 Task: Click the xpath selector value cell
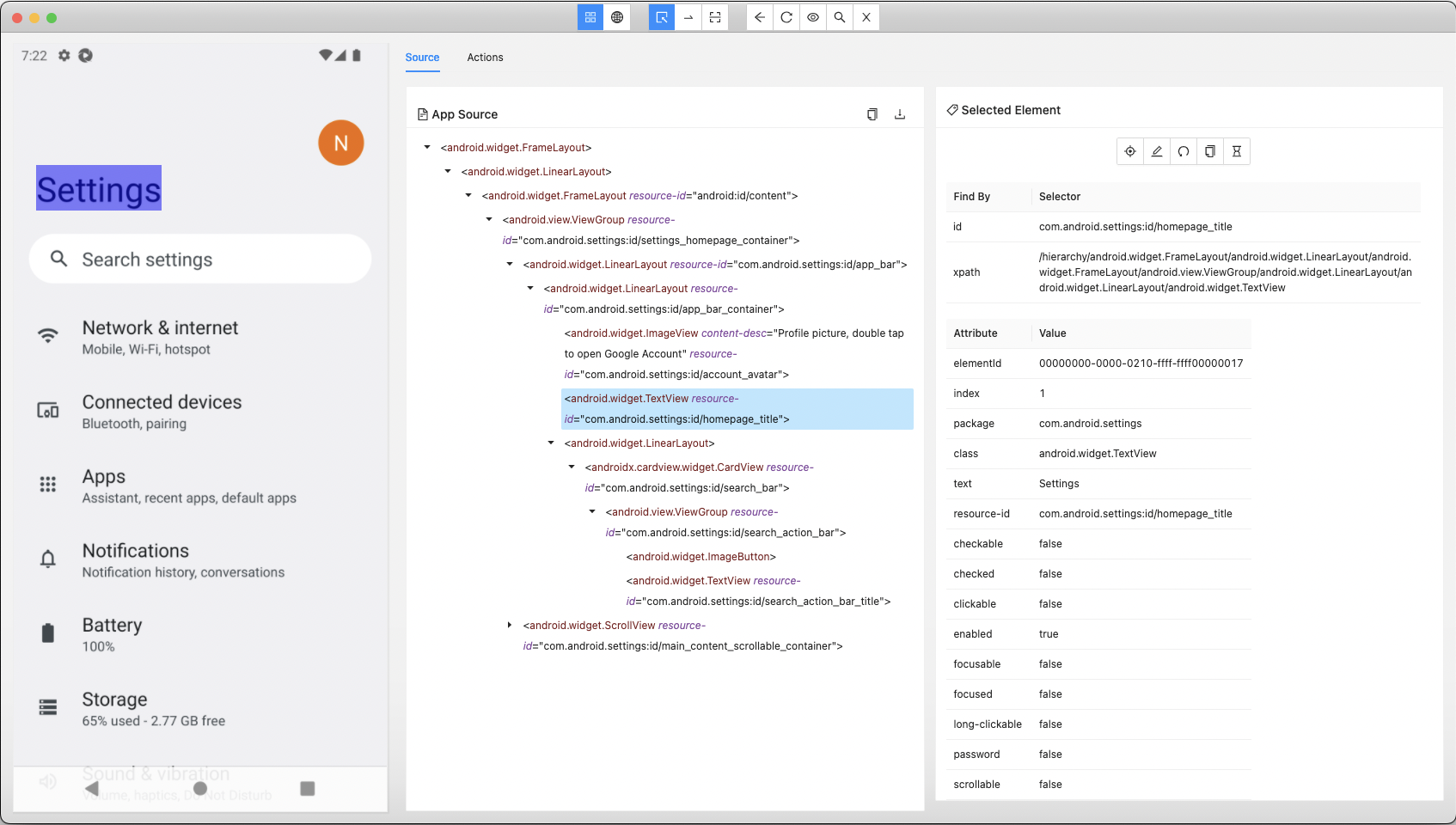click(x=1226, y=272)
